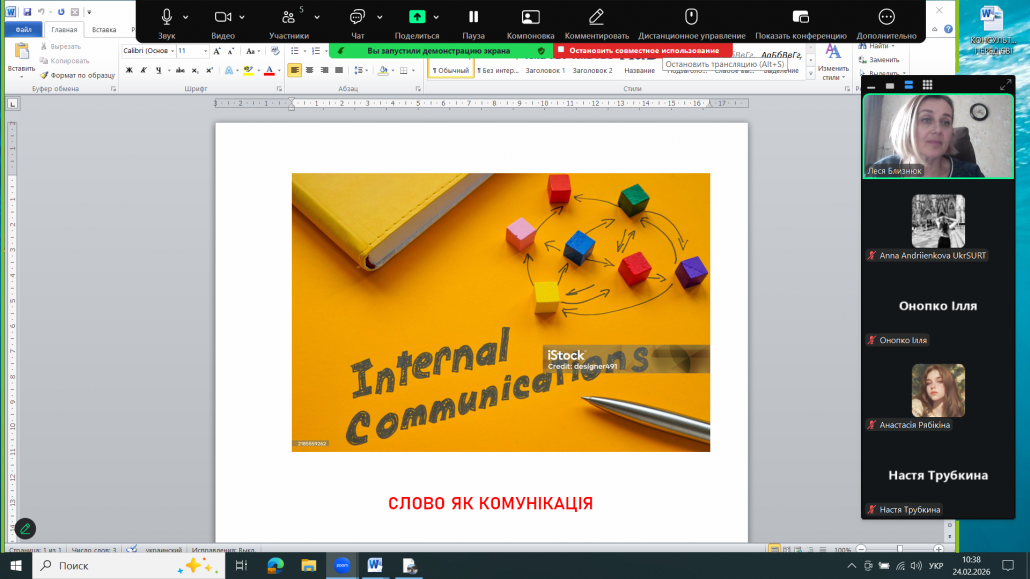Expand audio options arrow next to Звук

click(x=186, y=17)
